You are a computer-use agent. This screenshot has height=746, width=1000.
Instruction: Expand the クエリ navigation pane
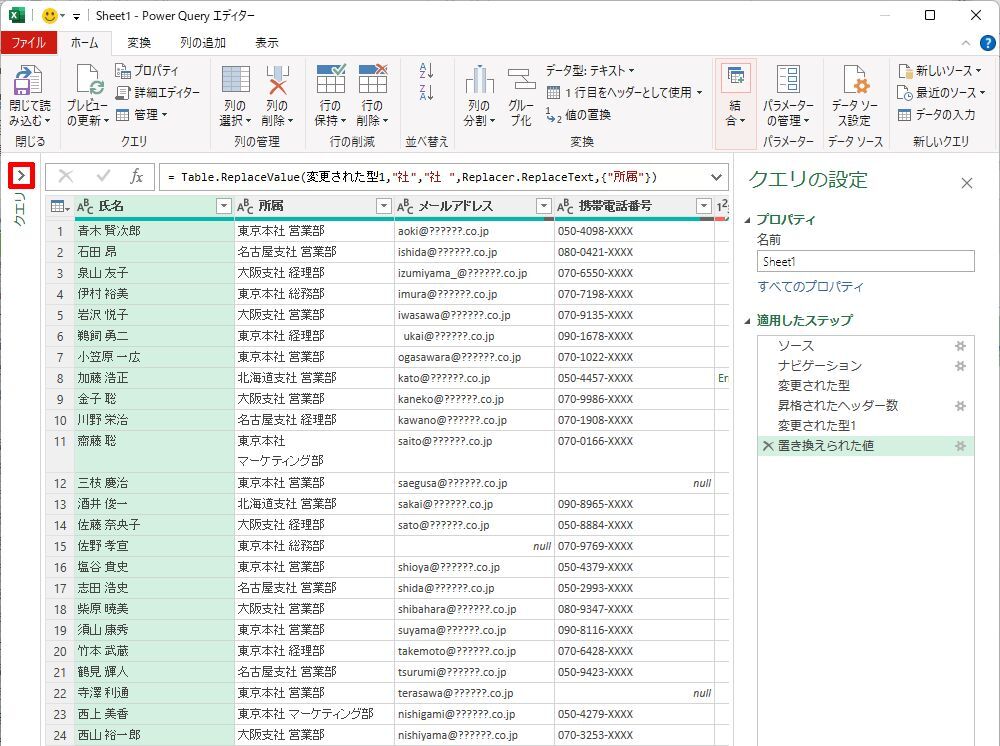tap(21, 175)
